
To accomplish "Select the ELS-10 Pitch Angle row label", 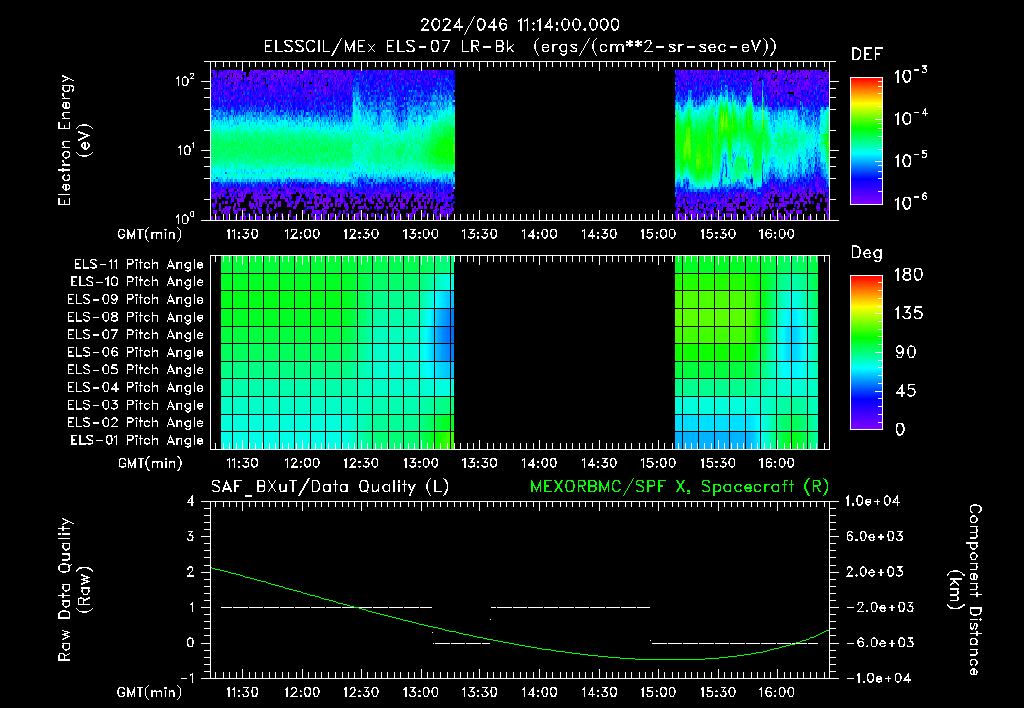I will pos(137,282).
